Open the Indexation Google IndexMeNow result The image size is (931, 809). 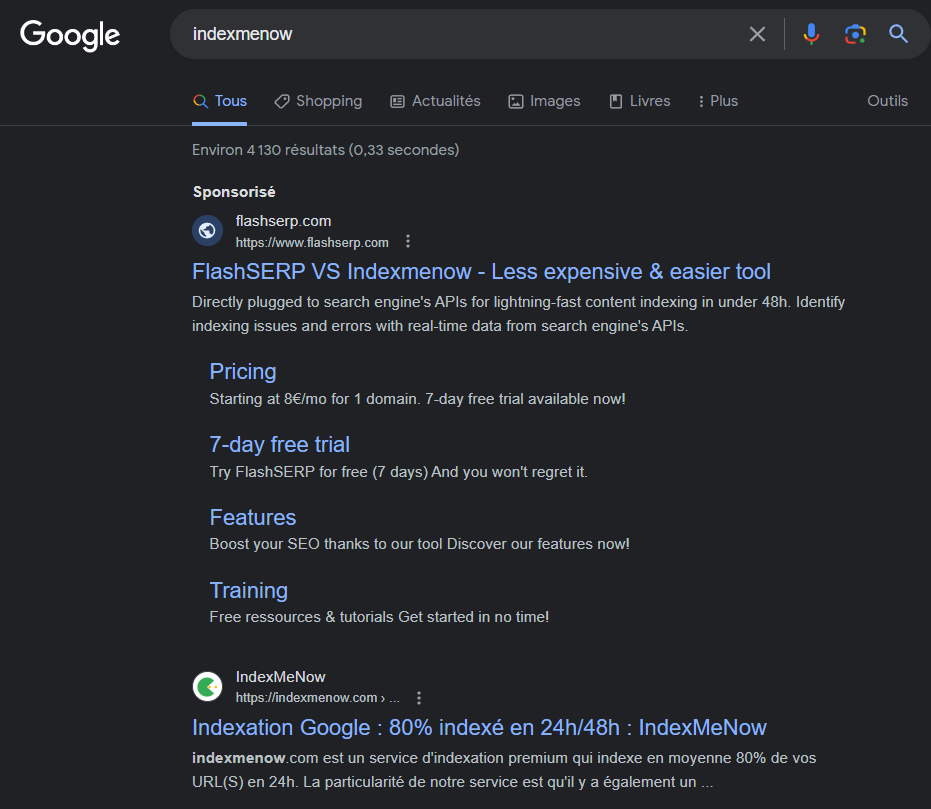[479, 727]
